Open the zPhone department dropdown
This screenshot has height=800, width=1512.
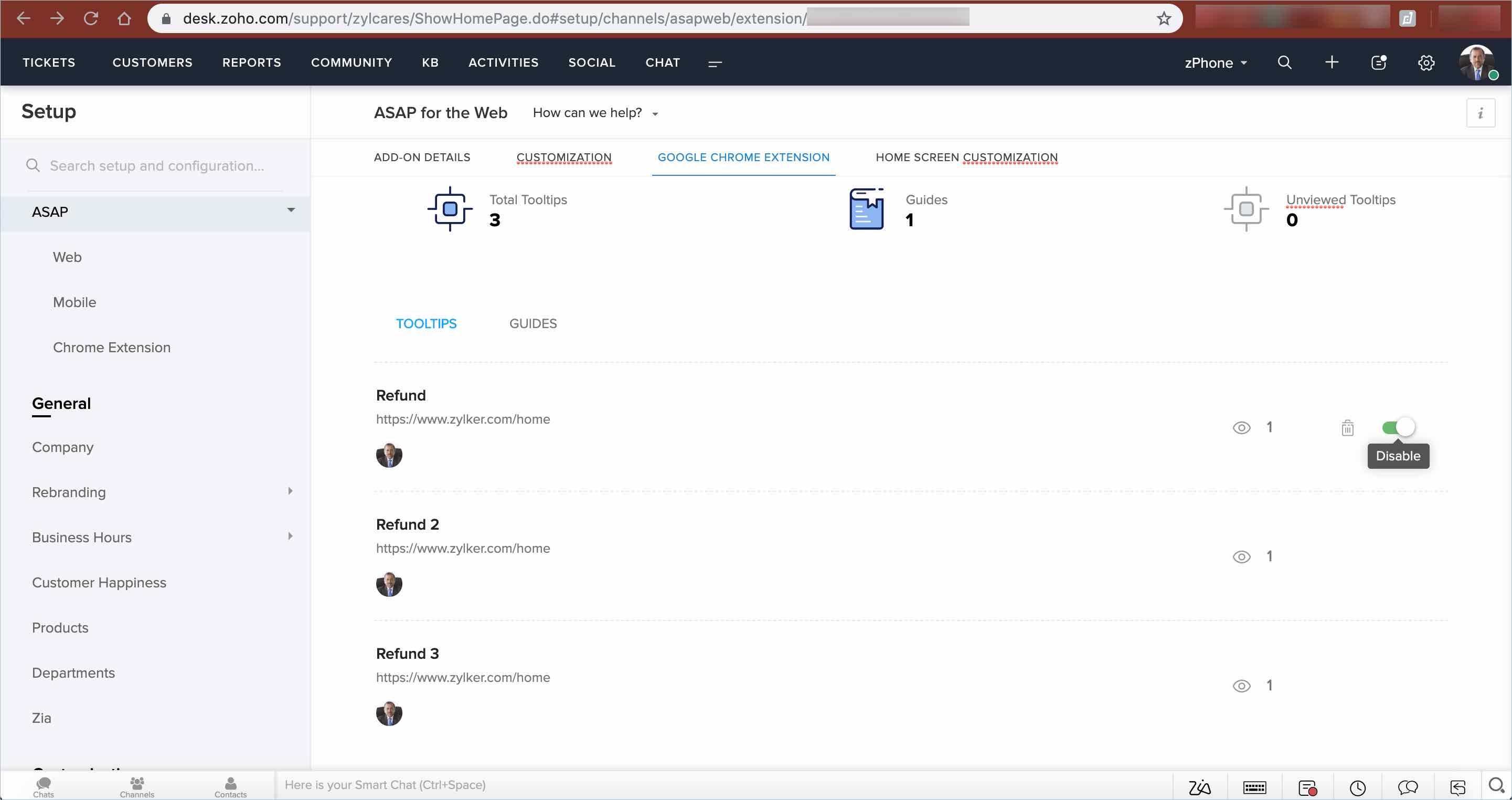1215,63
